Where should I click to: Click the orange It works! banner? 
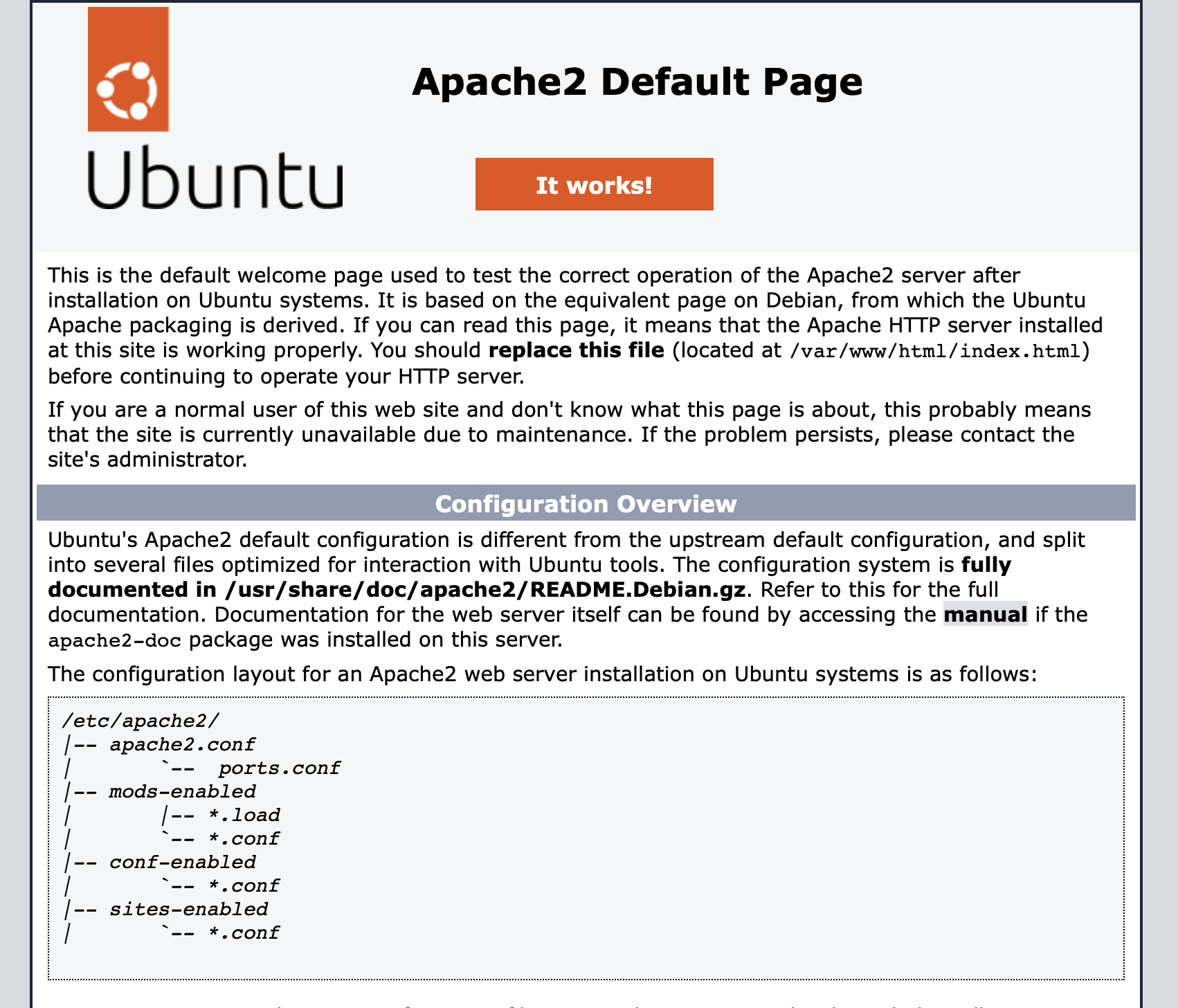594,184
